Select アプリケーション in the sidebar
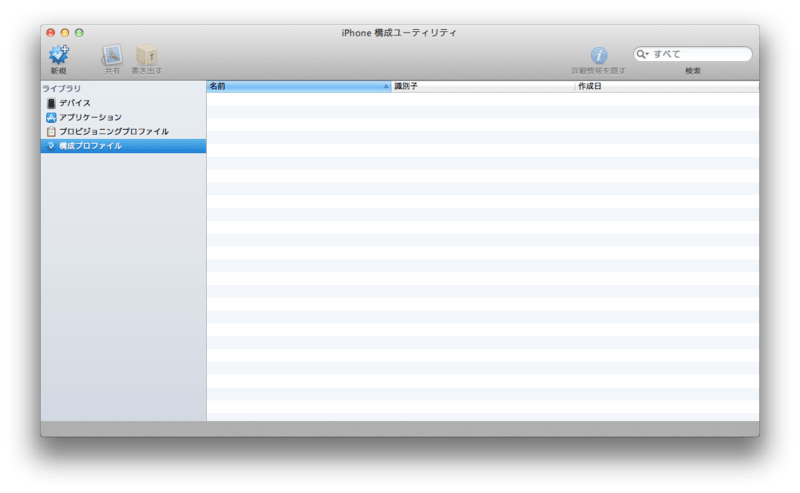The image size is (800, 493). [x=89, y=117]
